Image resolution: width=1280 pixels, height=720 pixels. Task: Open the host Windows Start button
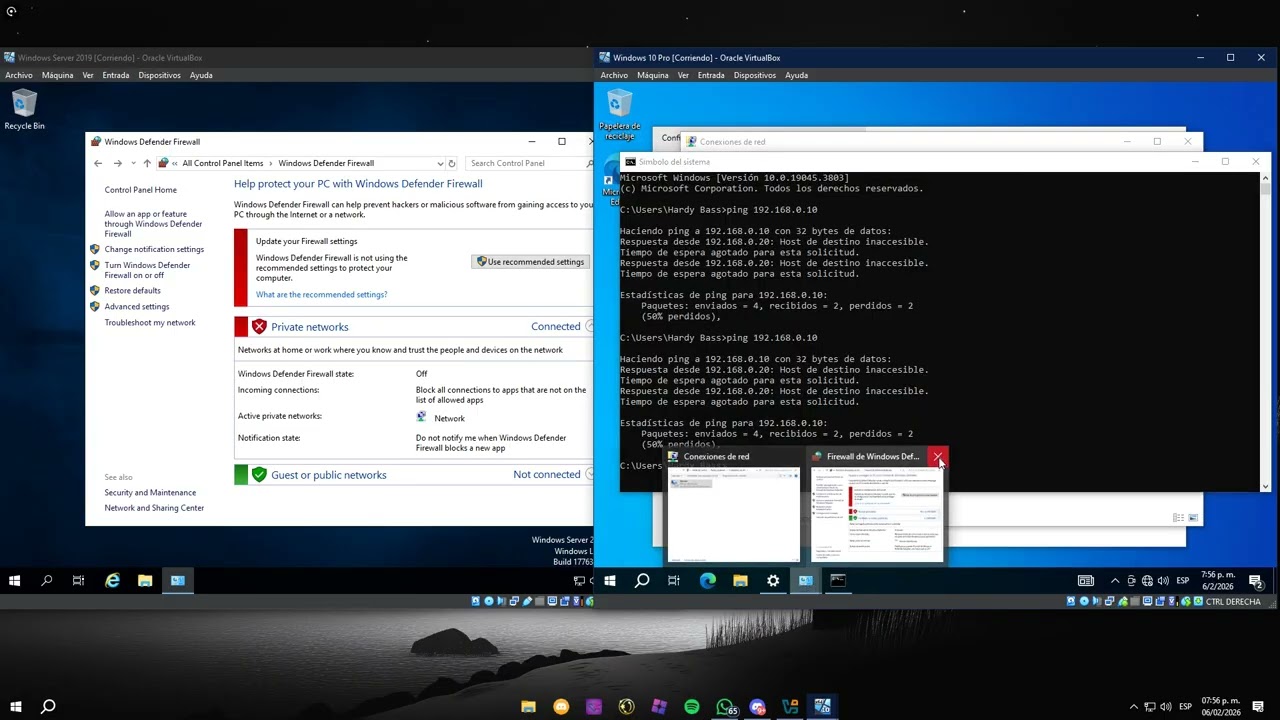(x=15, y=707)
